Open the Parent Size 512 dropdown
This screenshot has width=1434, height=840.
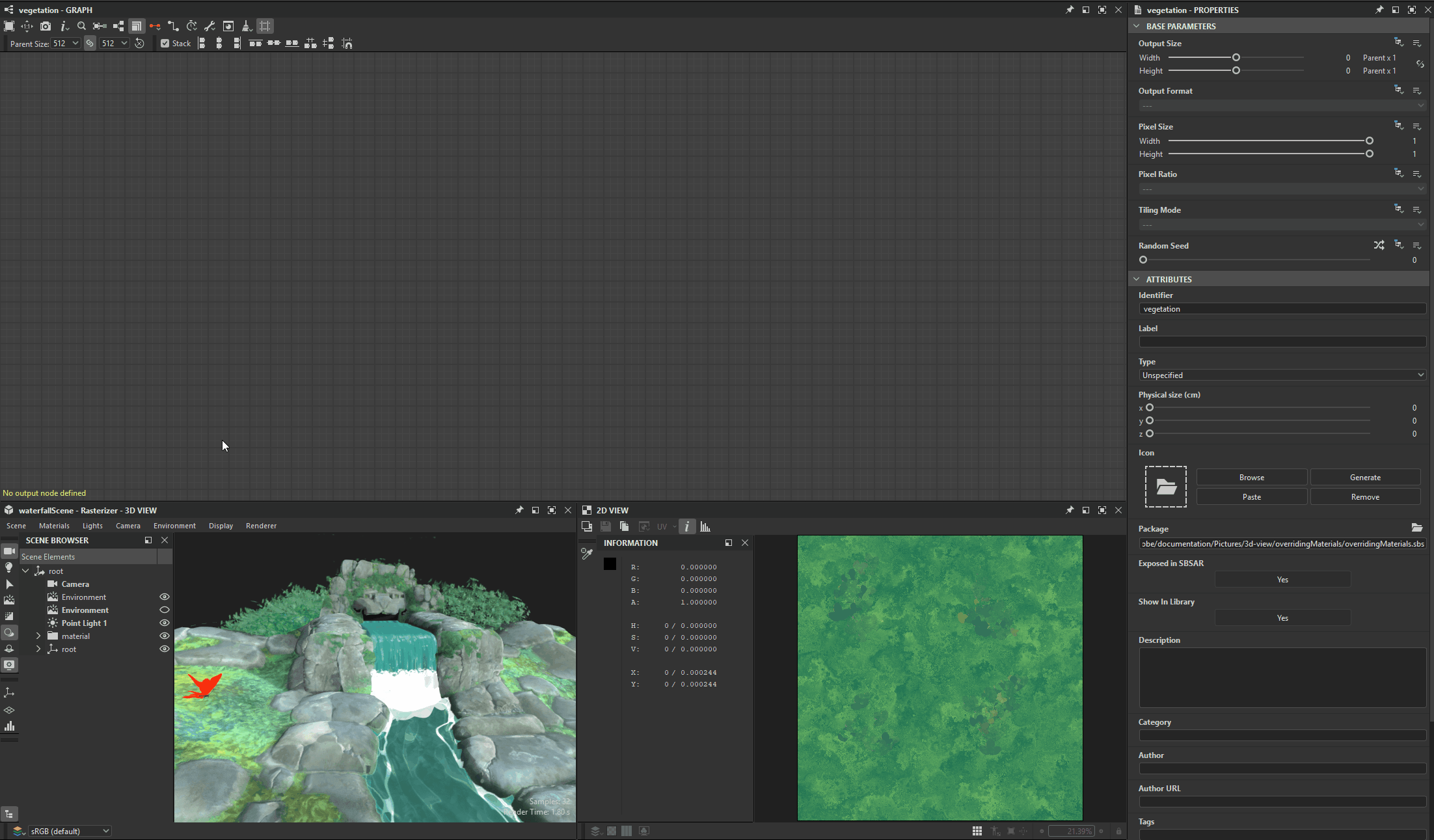point(65,43)
